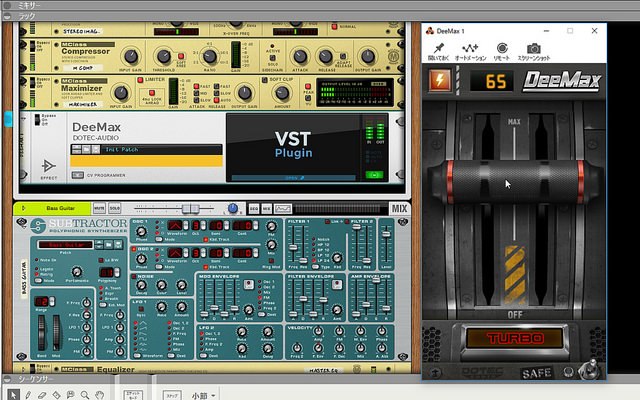Screen dimensions: 640x400
Task: Toggle the Soft Clip button on Maximizer
Action: (x=264, y=80)
